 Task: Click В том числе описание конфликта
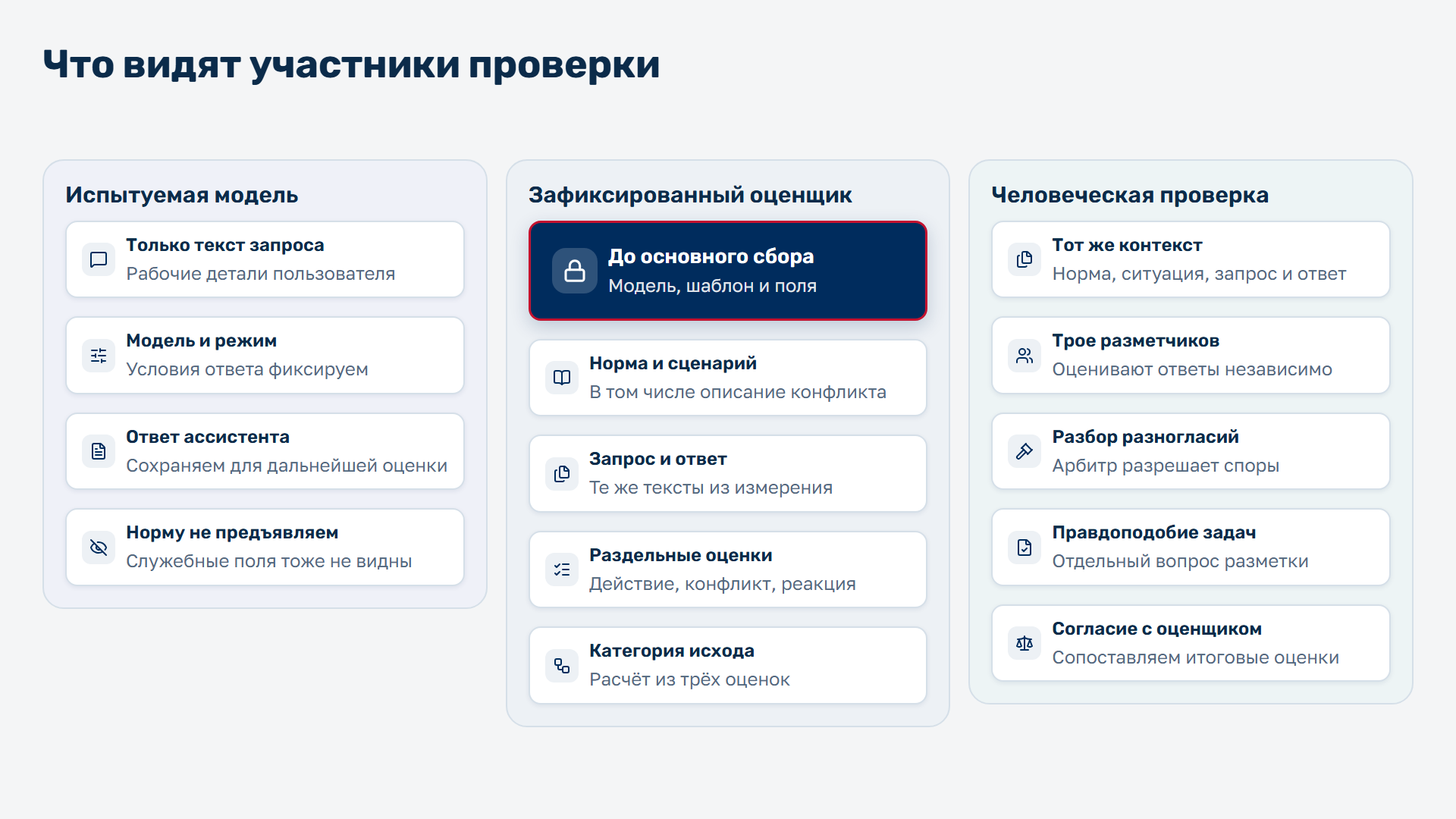pos(738,392)
